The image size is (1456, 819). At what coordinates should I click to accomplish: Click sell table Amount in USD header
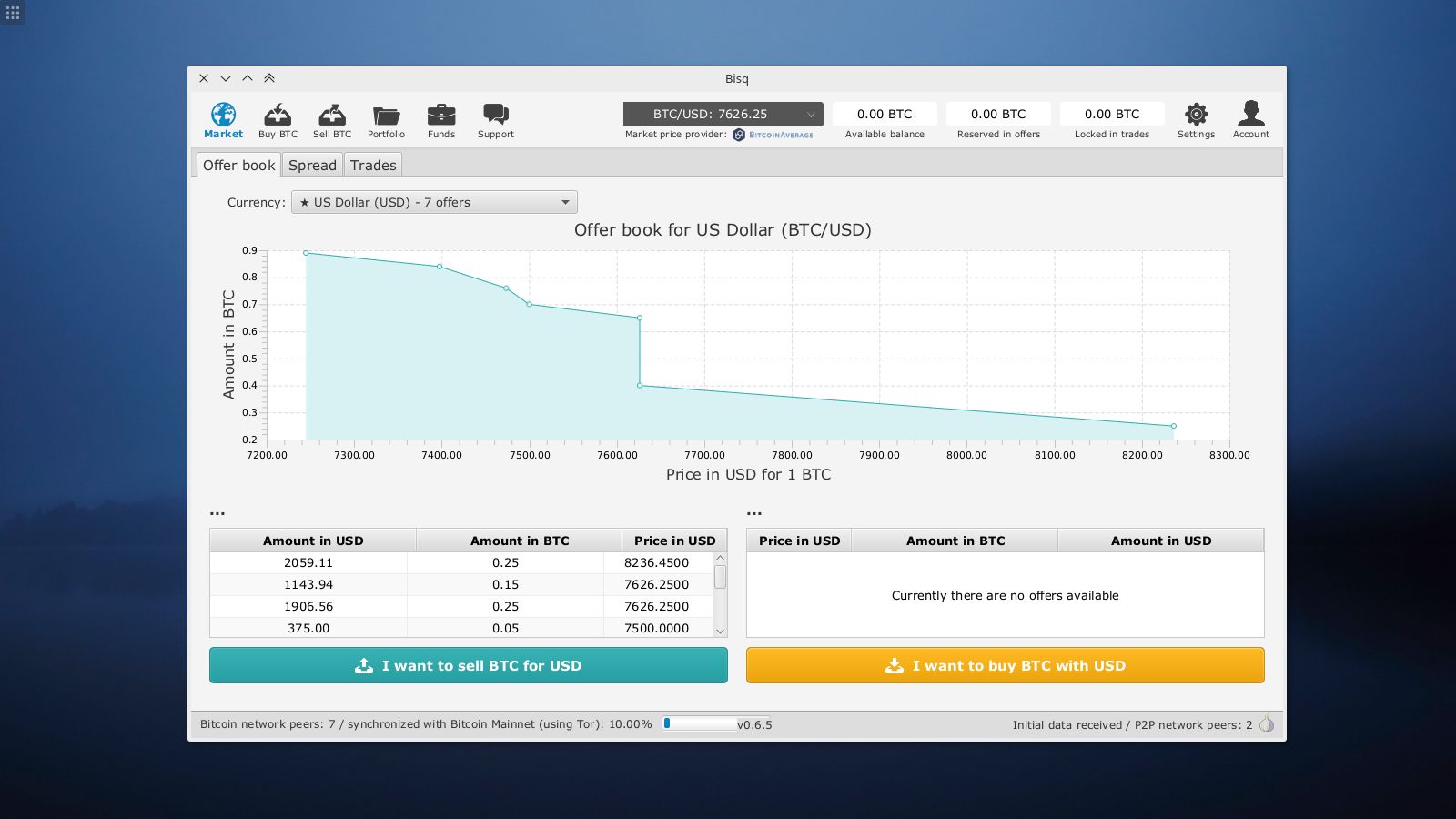[1161, 541]
